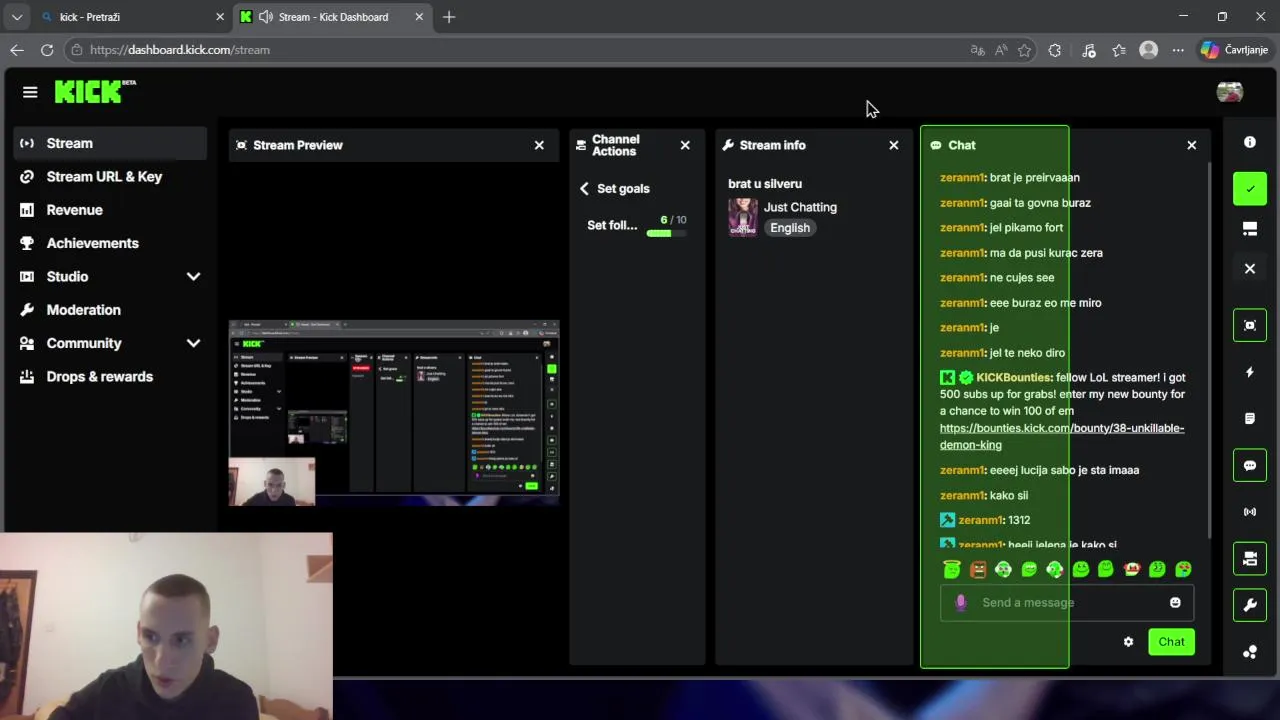Open the emoji picker in the message box

coord(1175,602)
